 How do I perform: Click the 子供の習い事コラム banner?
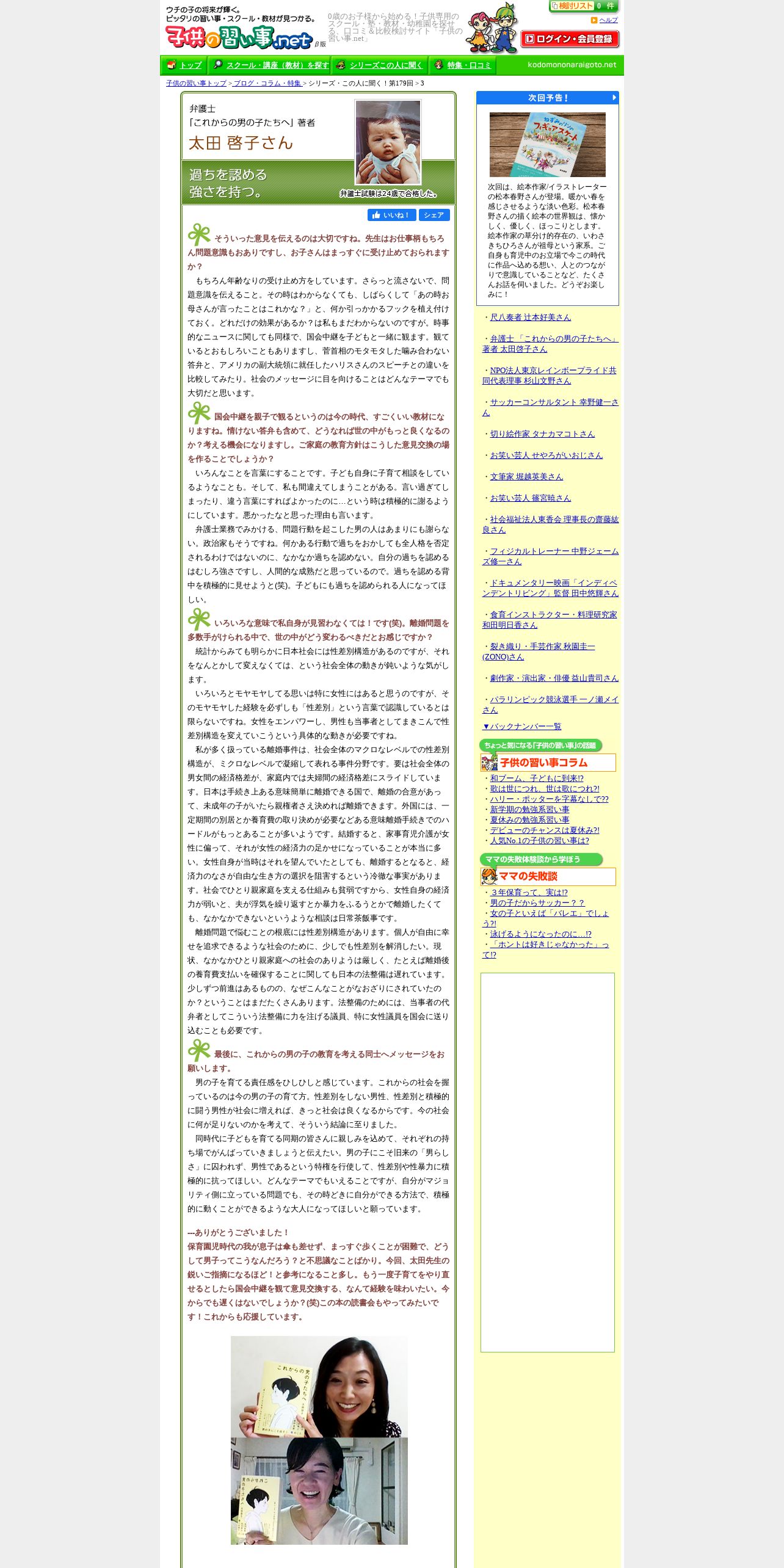pos(548,763)
